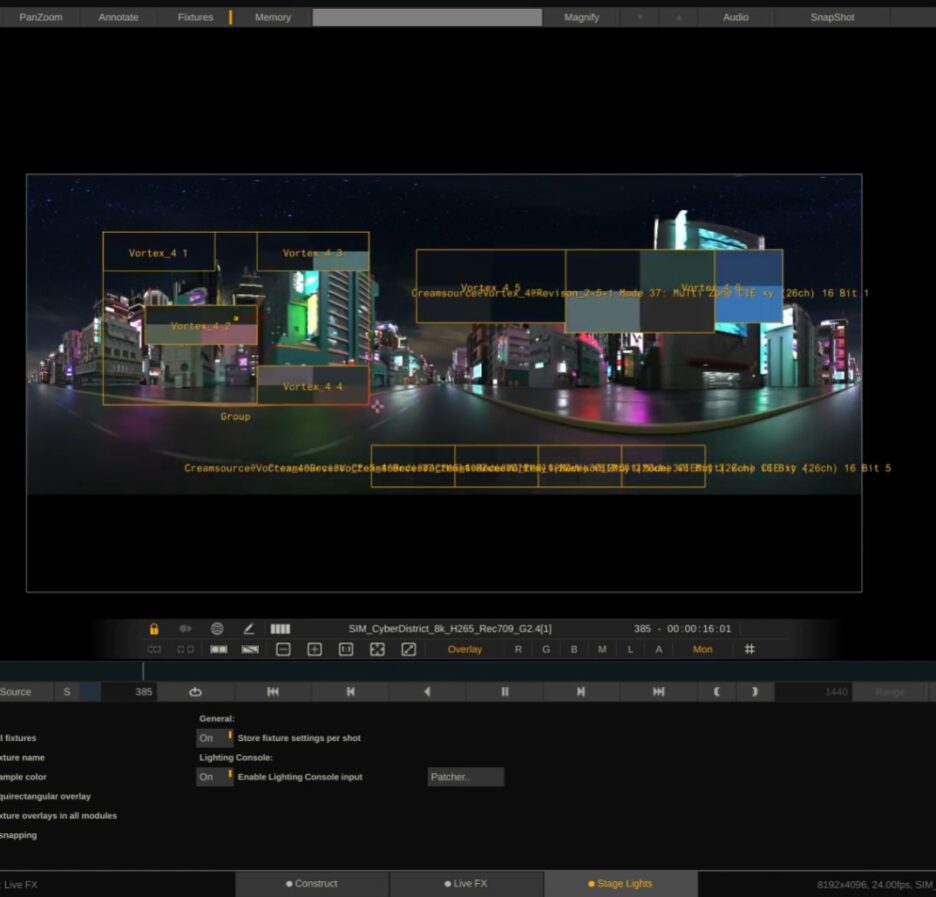
Task: Click the zoom out minus icon
Action: [283, 649]
